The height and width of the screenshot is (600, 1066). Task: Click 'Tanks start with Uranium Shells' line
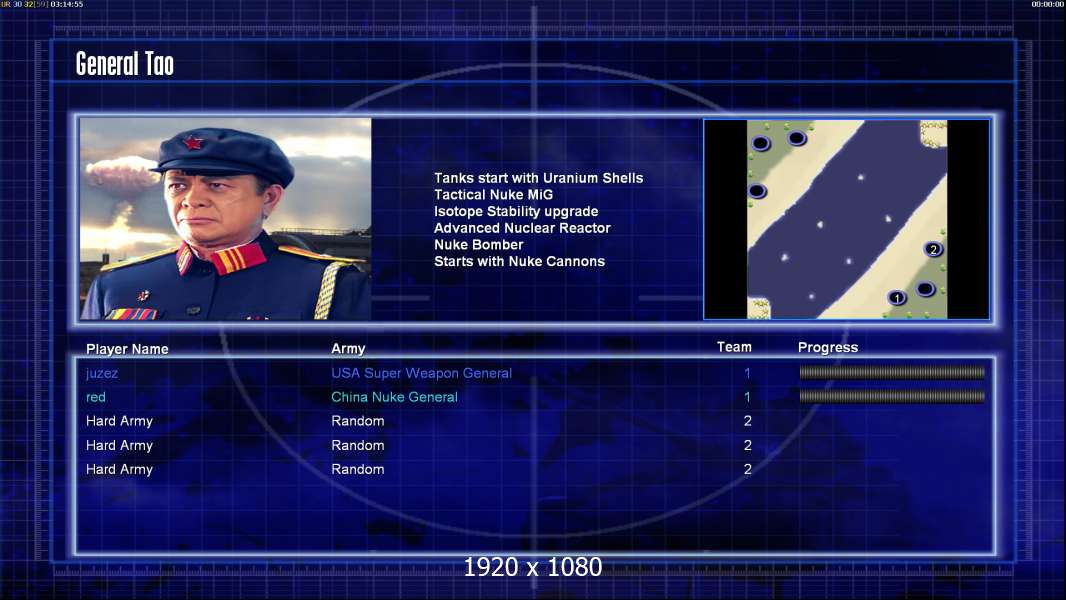click(x=538, y=178)
